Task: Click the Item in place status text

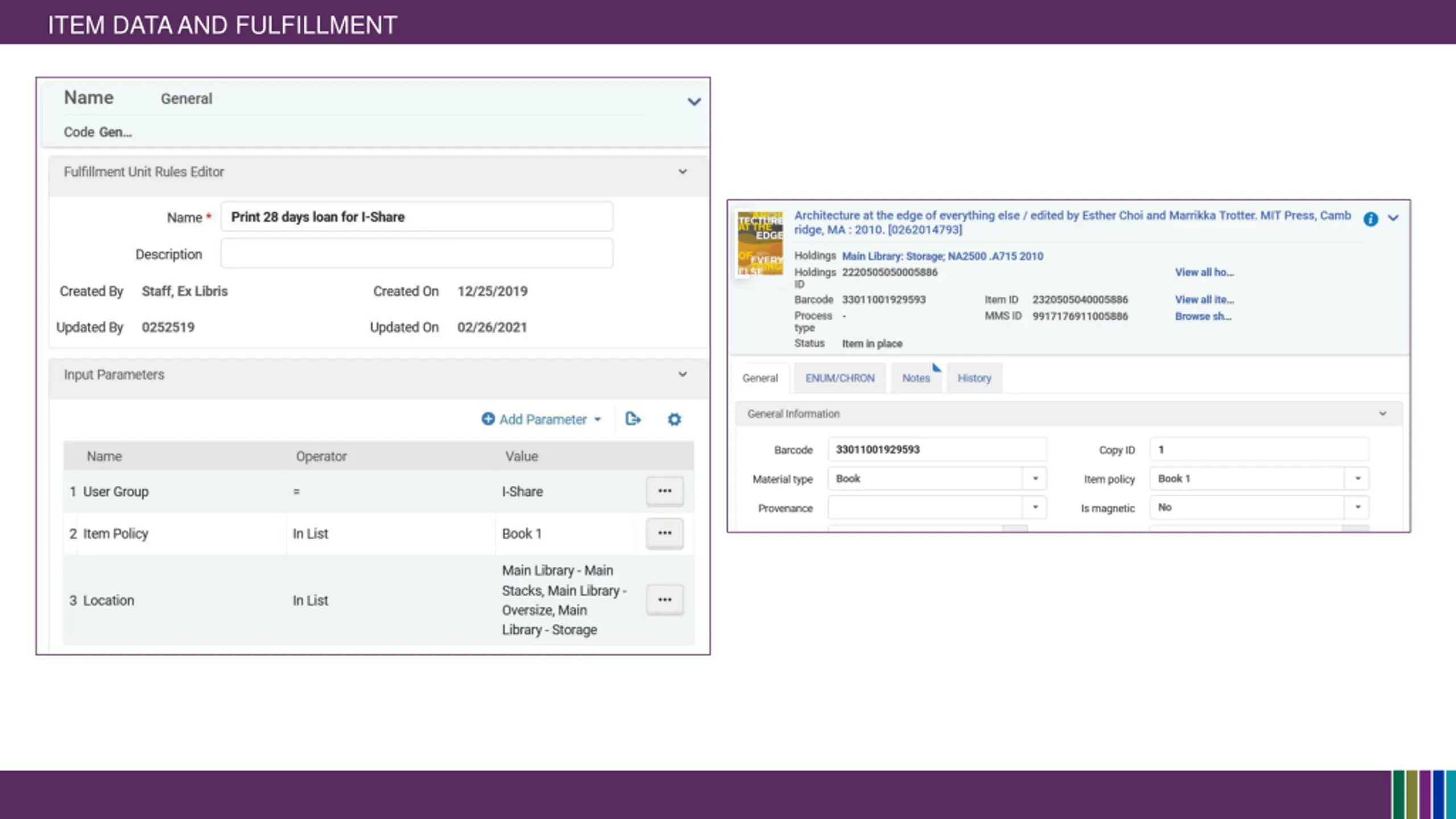Action: [x=872, y=344]
